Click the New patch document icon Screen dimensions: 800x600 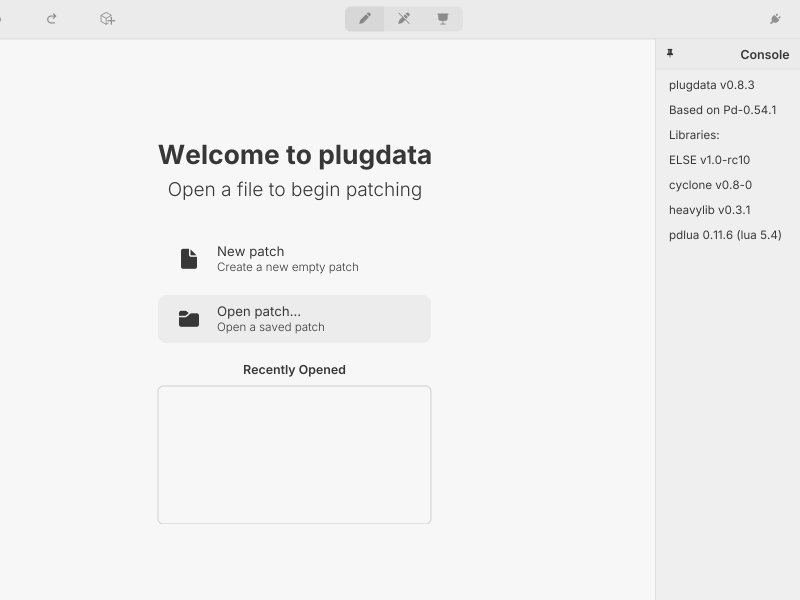coord(189,259)
